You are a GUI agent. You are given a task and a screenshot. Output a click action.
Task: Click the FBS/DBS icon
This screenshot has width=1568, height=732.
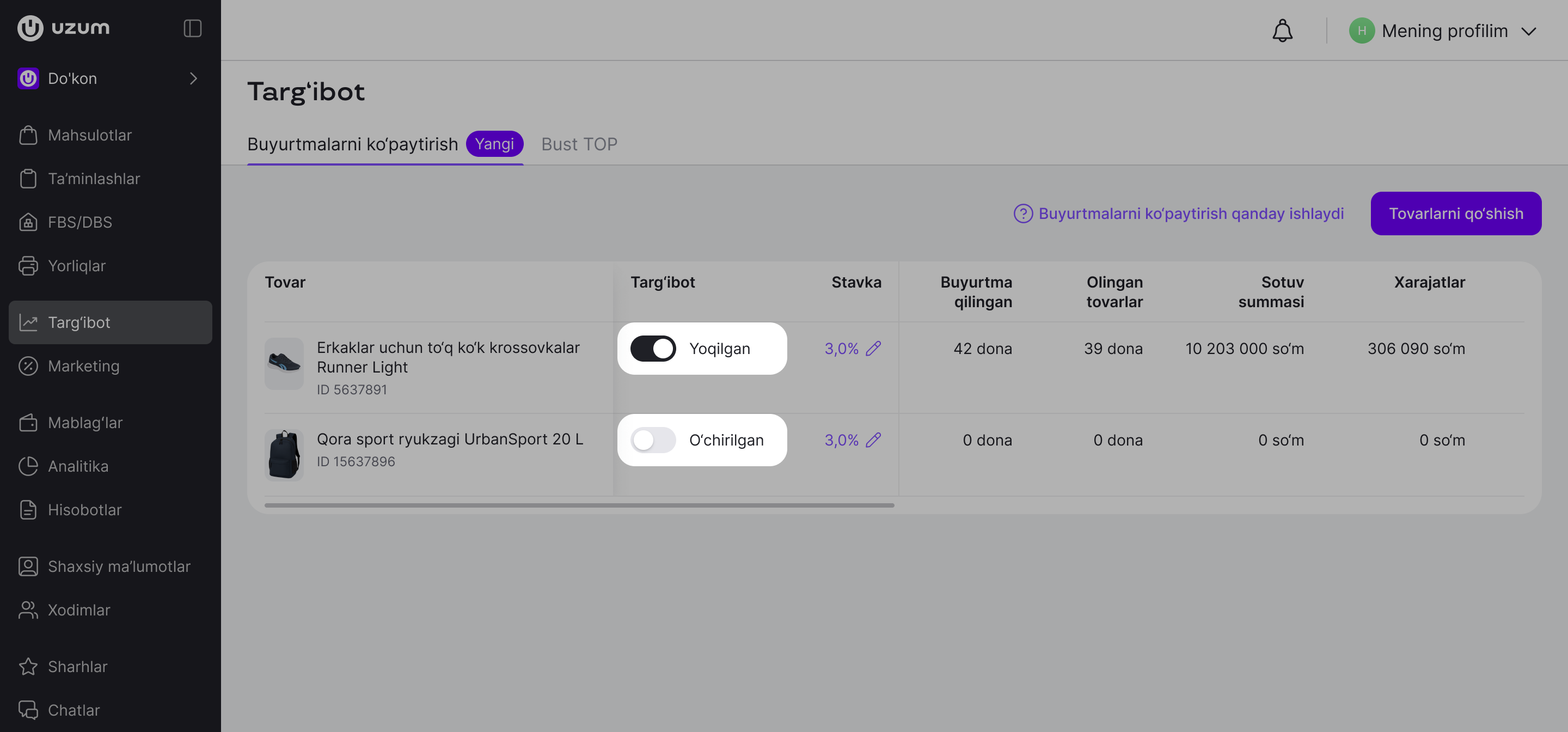[x=28, y=222]
